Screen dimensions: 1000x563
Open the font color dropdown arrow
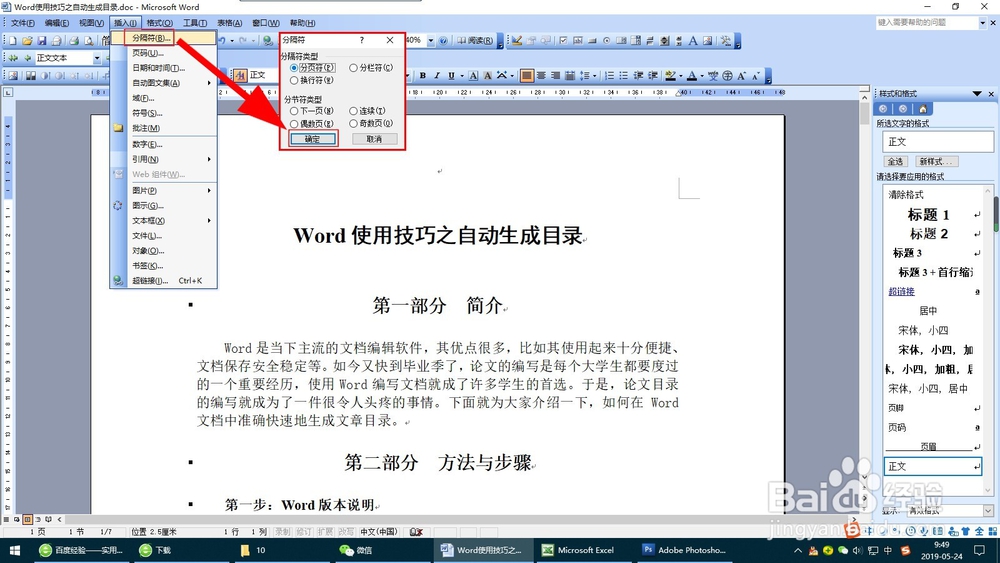pyautogui.click(x=702, y=75)
